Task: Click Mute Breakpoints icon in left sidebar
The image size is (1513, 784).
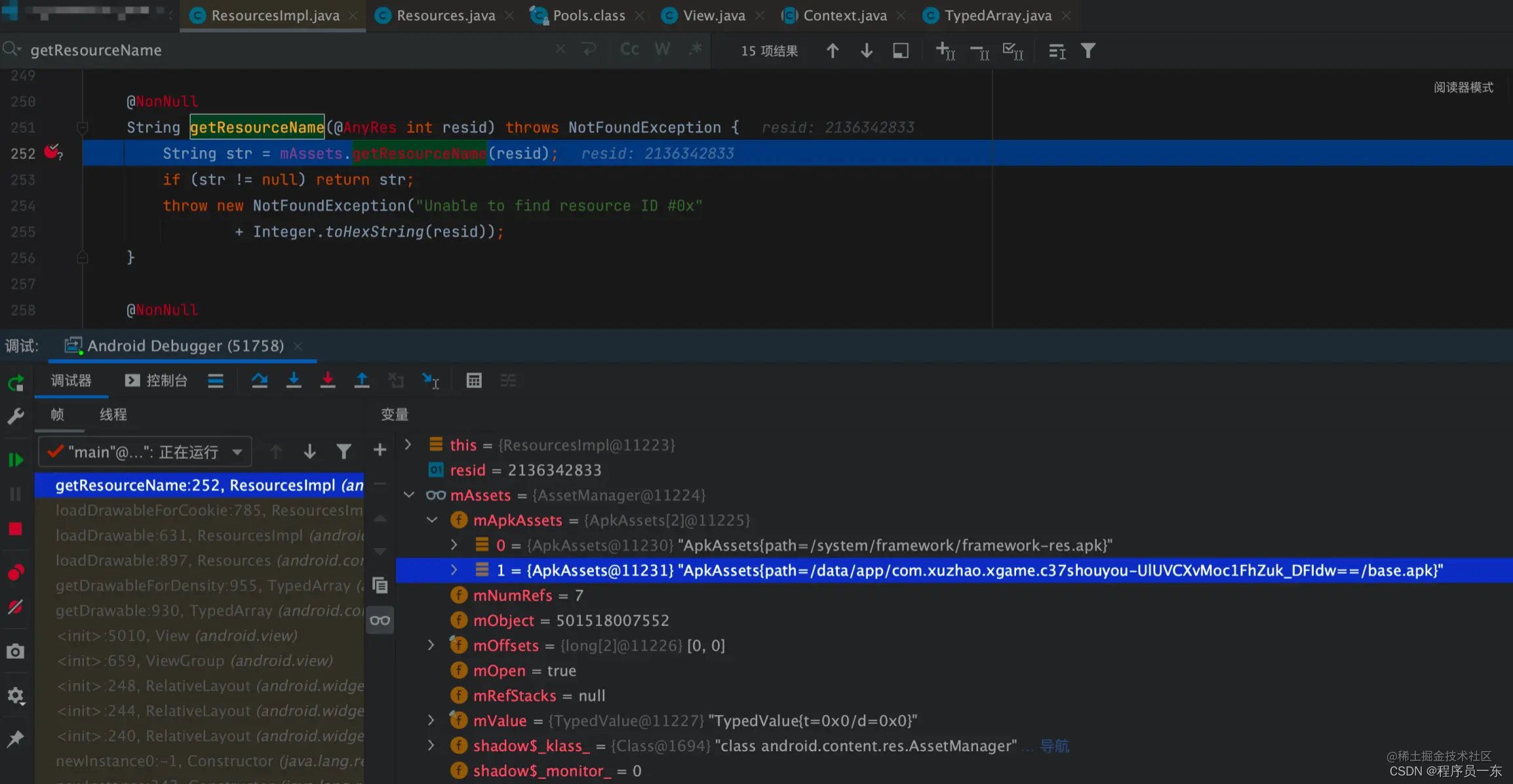Action: [16, 608]
